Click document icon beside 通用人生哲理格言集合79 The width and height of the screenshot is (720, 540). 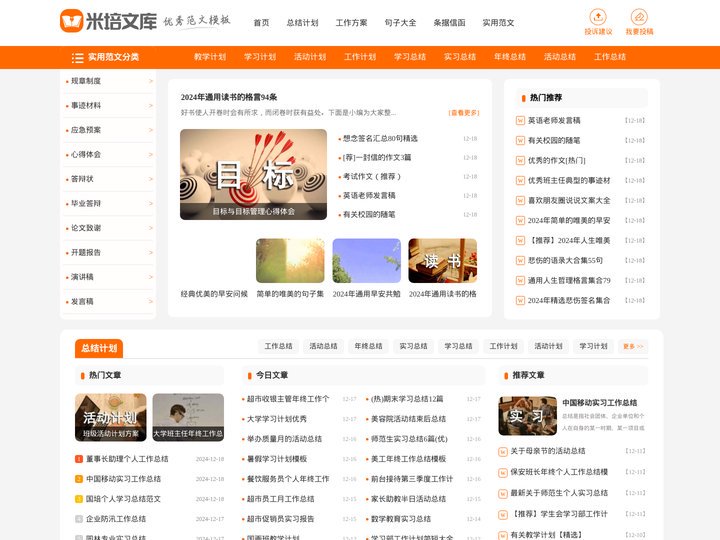pyautogui.click(x=520, y=280)
